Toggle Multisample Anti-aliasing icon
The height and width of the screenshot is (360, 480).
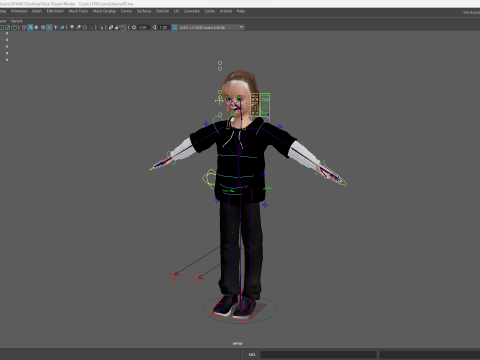[x=85, y=27]
